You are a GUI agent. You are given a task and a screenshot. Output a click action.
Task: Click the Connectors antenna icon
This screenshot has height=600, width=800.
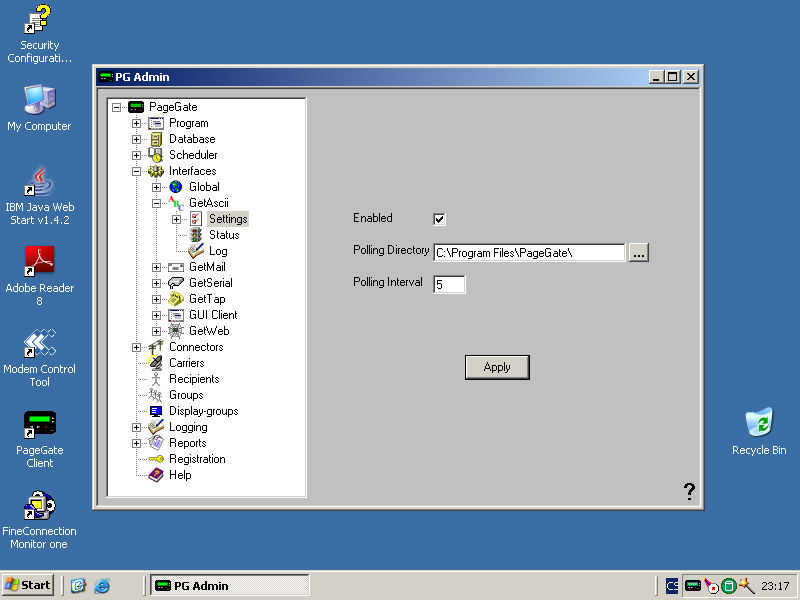(x=156, y=347)
